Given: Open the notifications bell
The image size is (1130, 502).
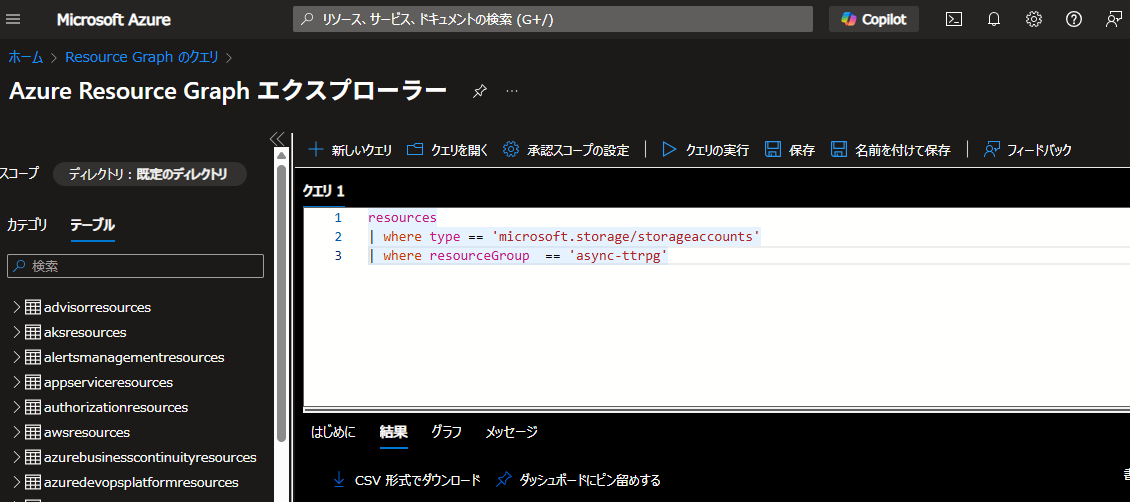Looking at the screenshot, I should coord(994,19).
